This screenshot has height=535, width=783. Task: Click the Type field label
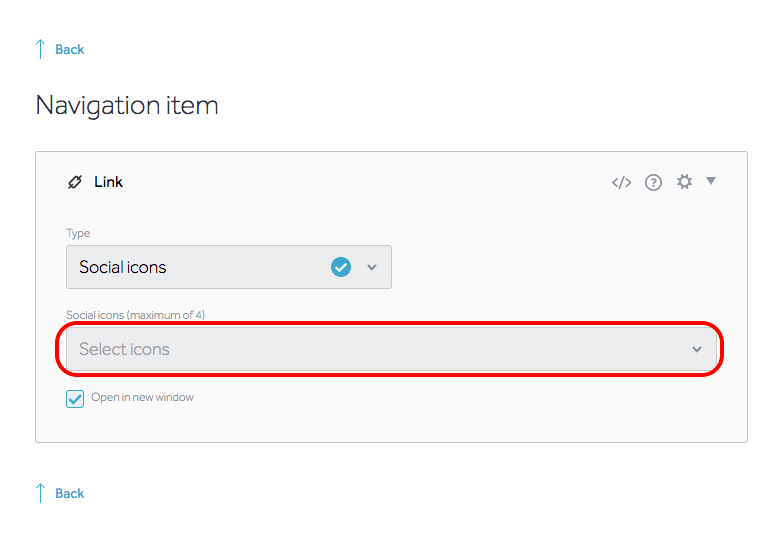click(78, 233)
